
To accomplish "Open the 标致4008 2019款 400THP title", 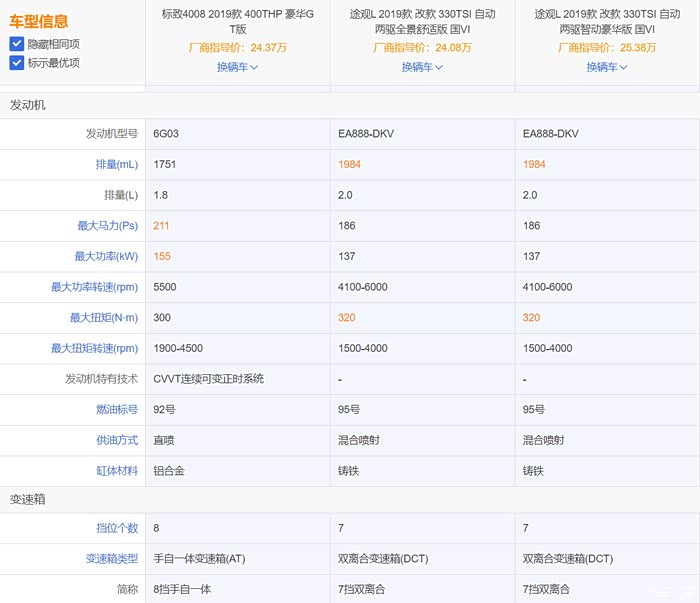I will [x=237, y=22].
